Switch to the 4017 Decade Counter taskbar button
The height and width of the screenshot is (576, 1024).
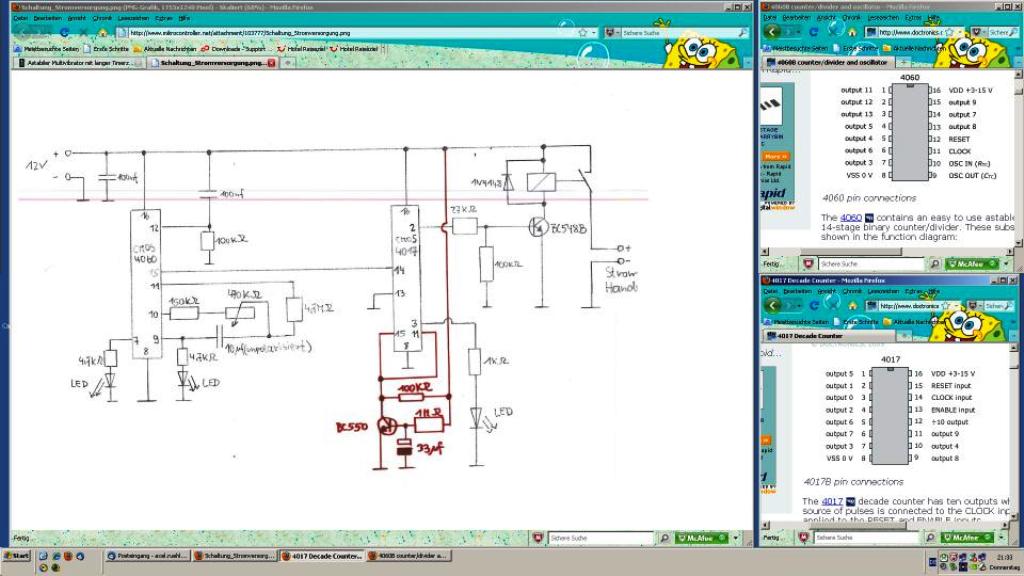click(322, 556)
